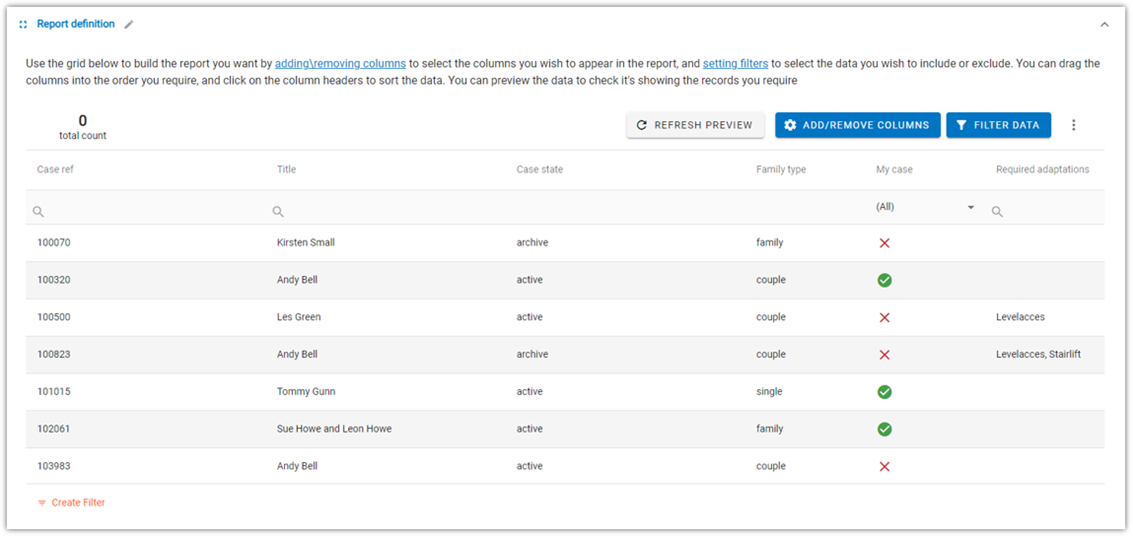Click the expand icon left of Report definition
Image resolution: width=1134 pixels, height=537 pixels.
click(x=23, y=25)
